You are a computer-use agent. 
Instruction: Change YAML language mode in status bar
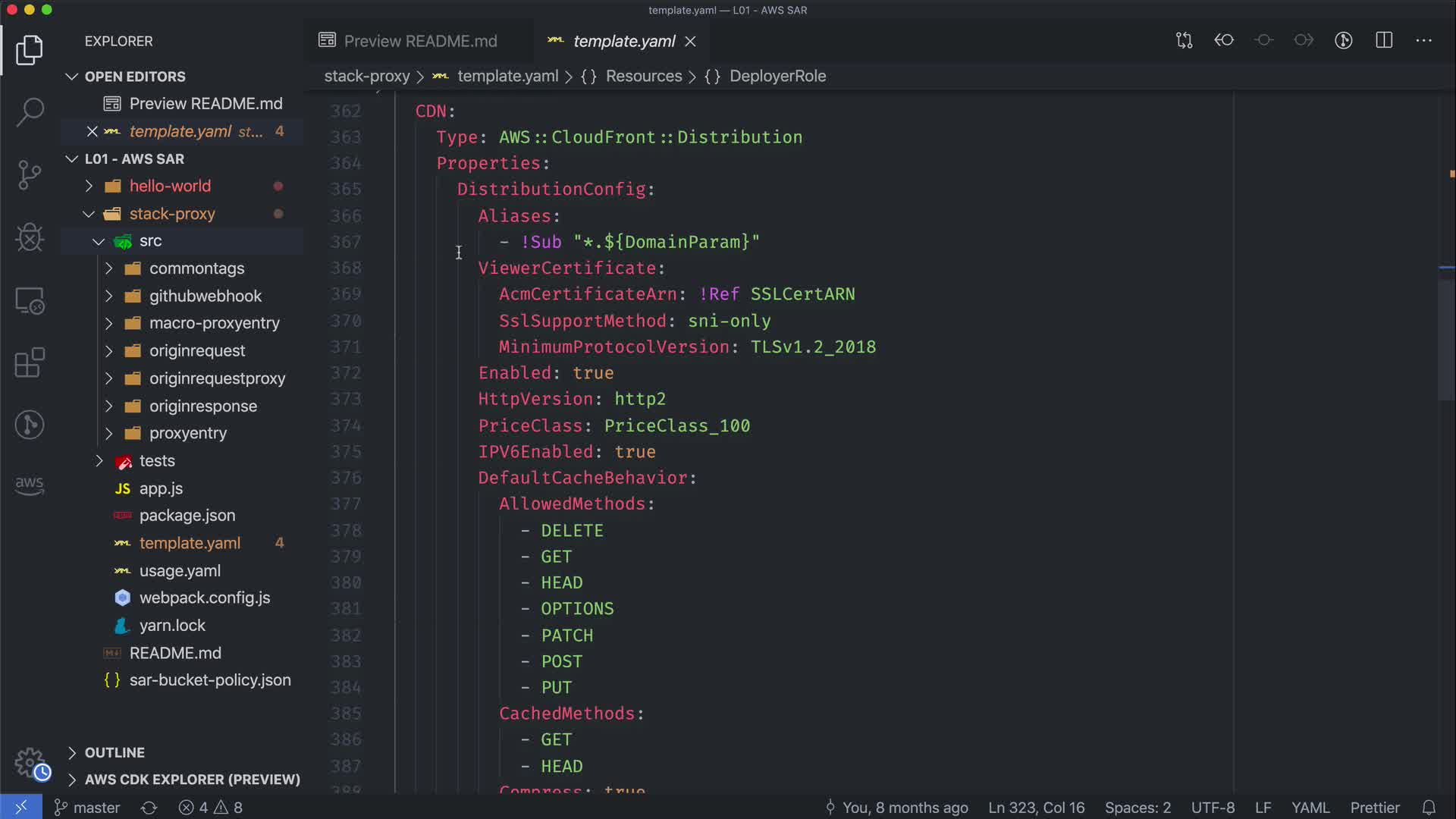click(1310, 808)
